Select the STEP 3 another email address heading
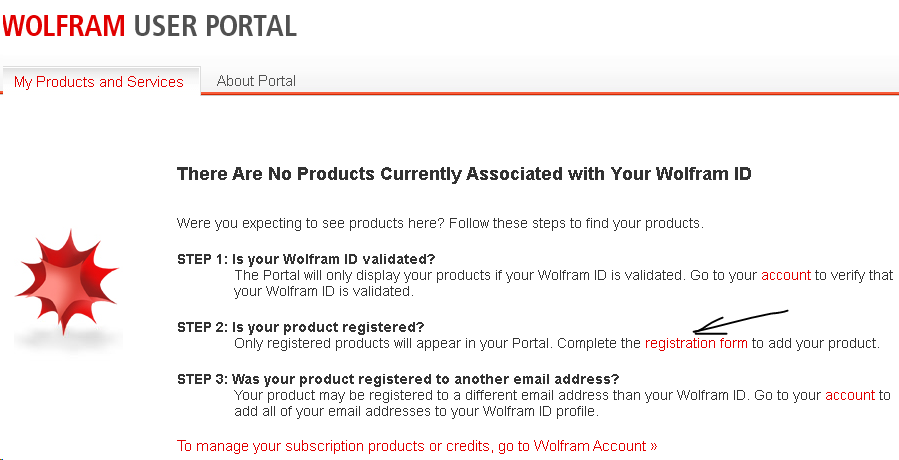The width and height of the screenshot is (899, 460). click(x=398, y=379)
